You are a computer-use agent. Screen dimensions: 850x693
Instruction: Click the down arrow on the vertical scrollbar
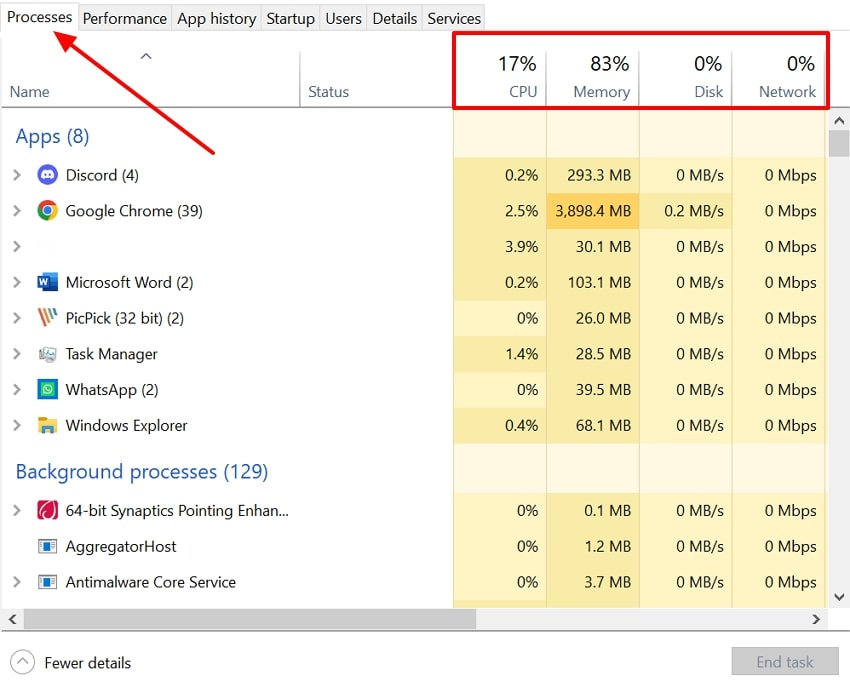click(x=839, y=596)
